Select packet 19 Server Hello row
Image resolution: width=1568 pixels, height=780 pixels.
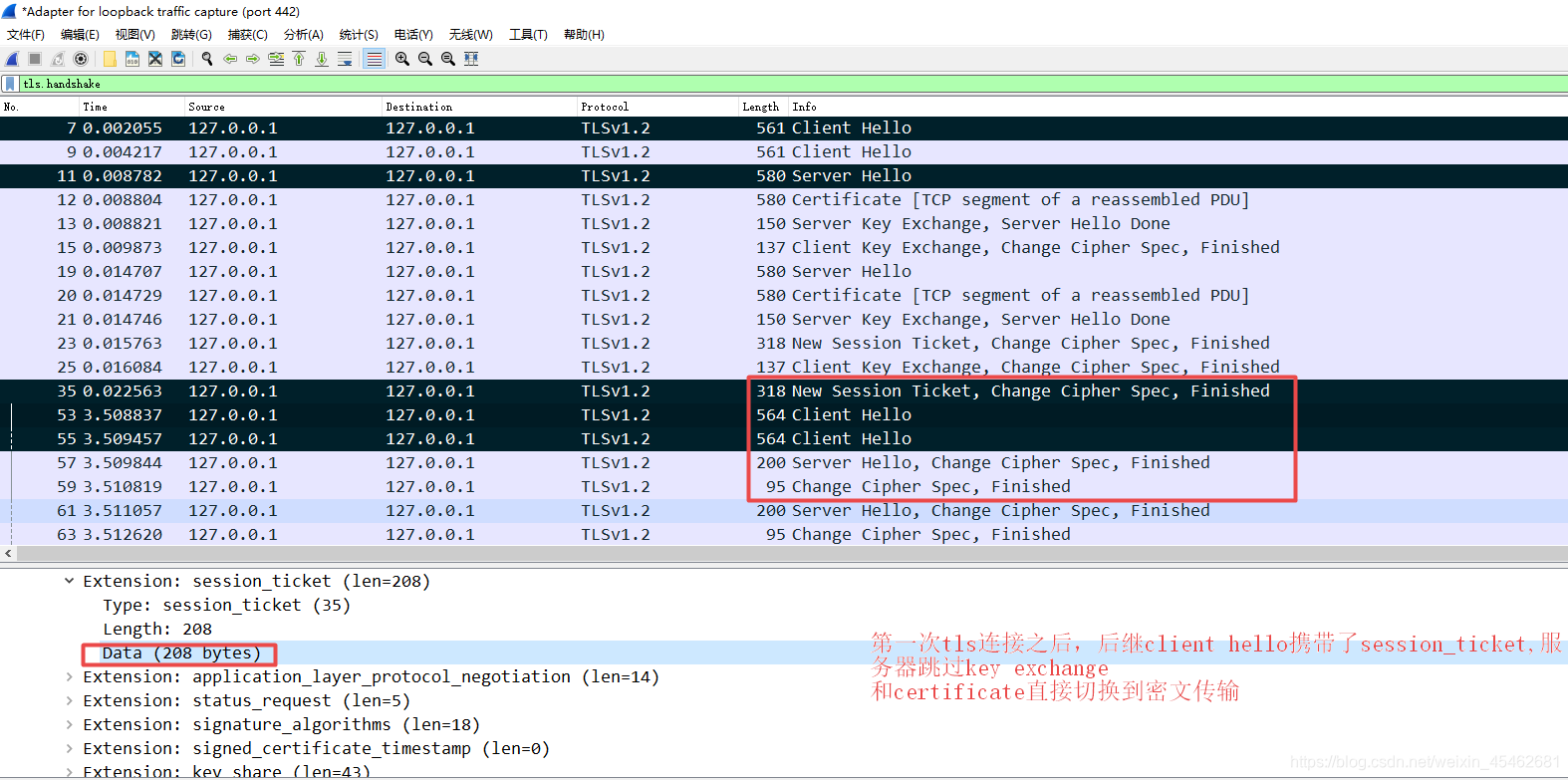784,271
